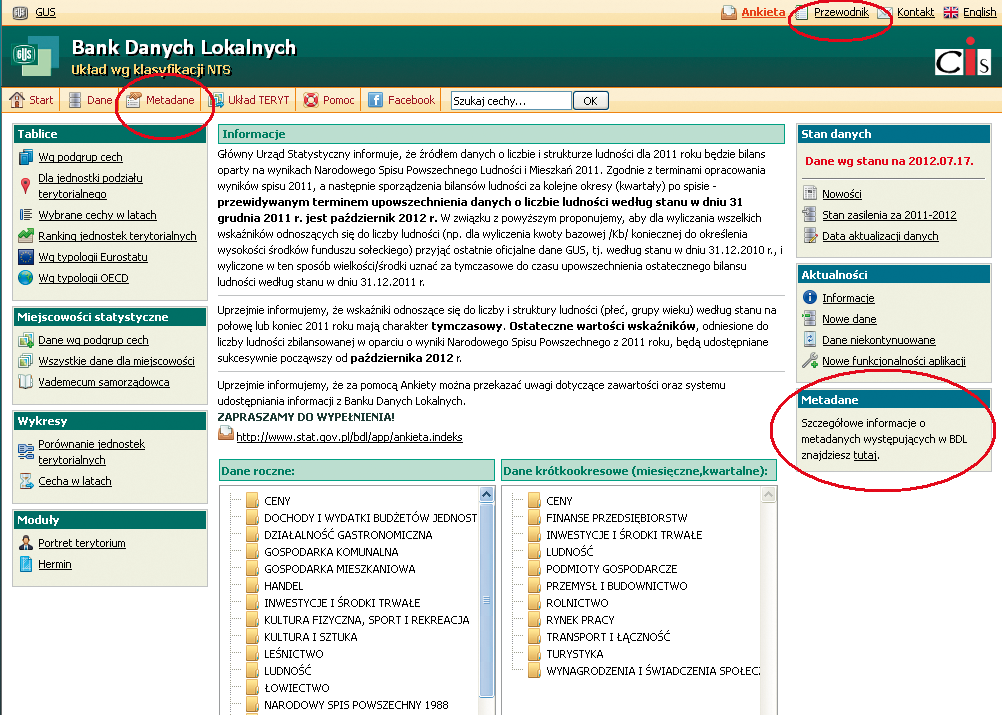This screenshot has width=1002, height=715.
Task: Click the CIS logo in header
Action: (x=963, y=58)
